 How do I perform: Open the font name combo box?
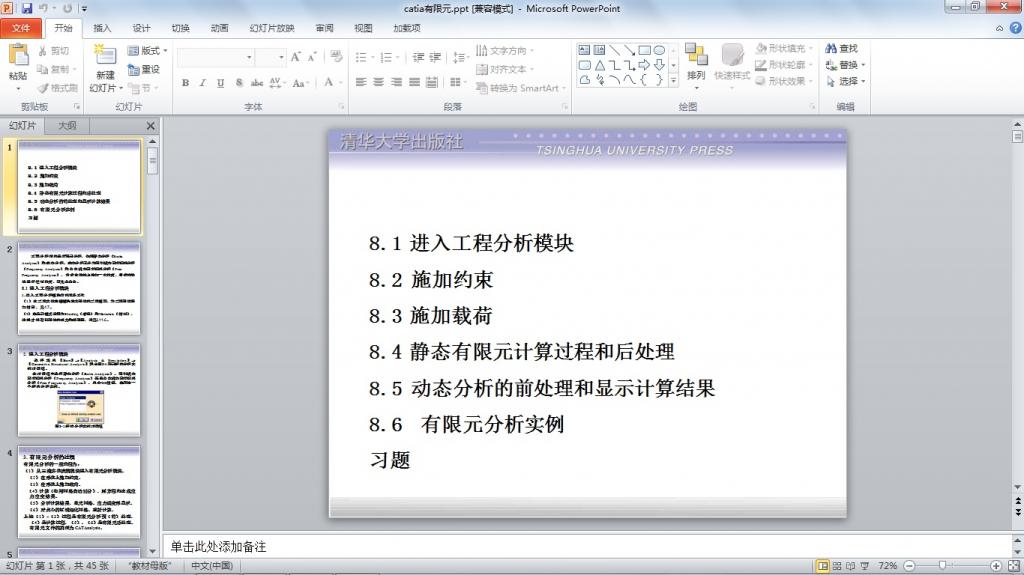216,58
